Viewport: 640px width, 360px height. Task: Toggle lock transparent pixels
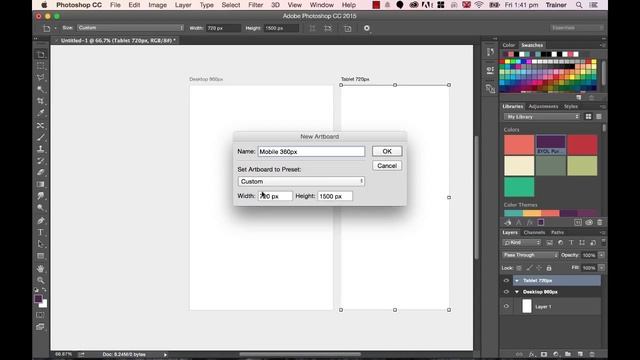pyautogui.click(x=519, y=268)
